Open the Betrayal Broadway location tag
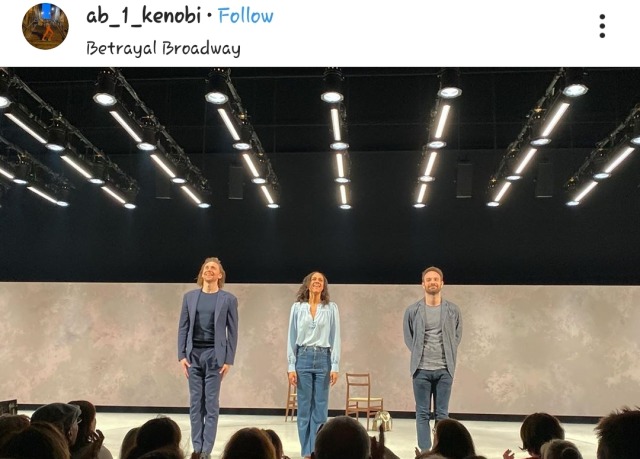This screenshot has height=459, width=640. pos(163,49)
